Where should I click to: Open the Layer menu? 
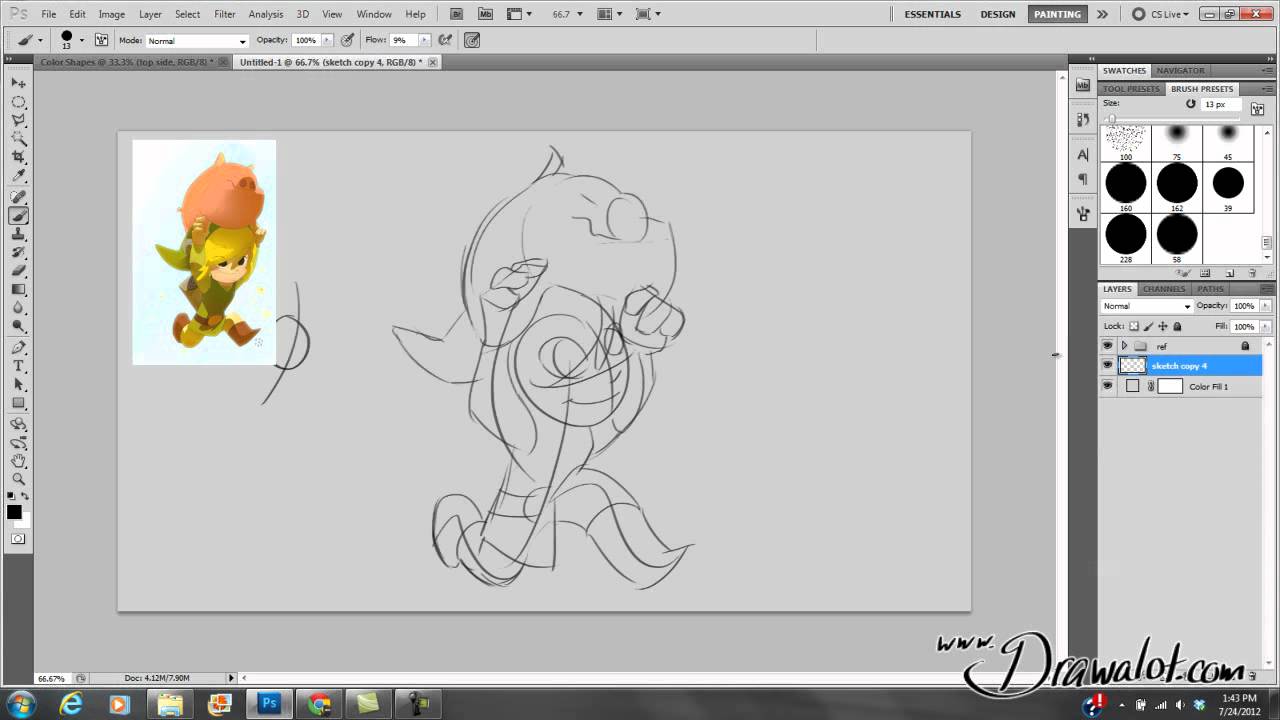150,14
